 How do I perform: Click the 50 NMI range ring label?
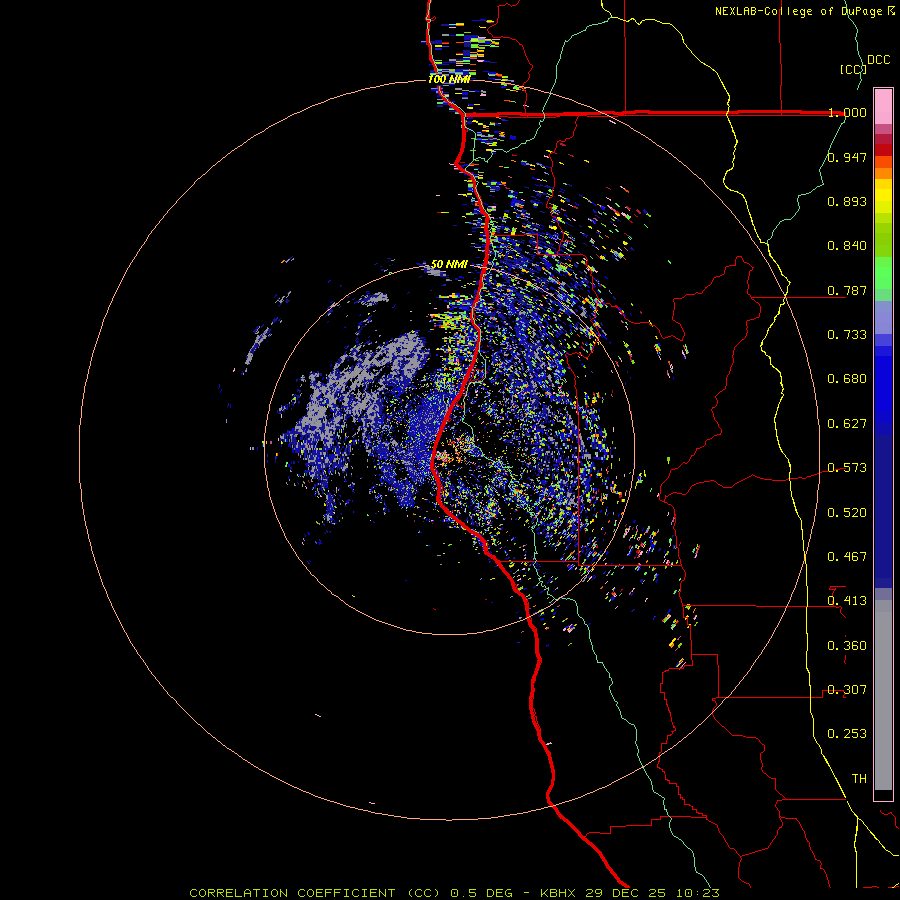(449, 265)
